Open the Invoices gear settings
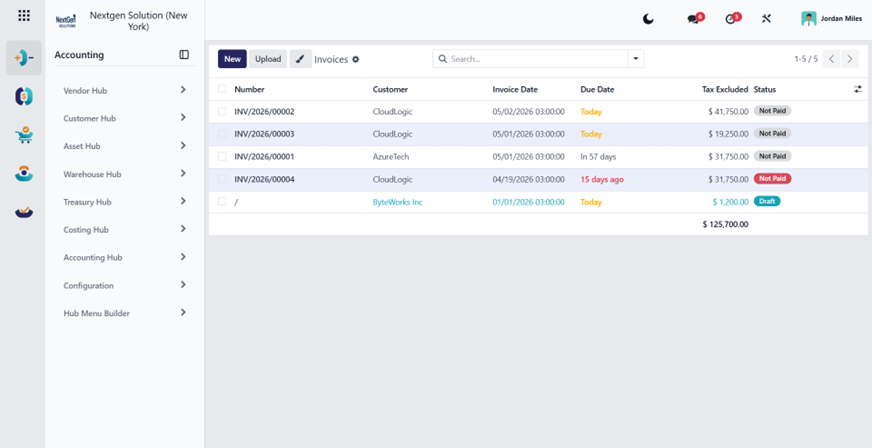Image resolution: width=872 pixels, height=448 pixels. point(356,59)
